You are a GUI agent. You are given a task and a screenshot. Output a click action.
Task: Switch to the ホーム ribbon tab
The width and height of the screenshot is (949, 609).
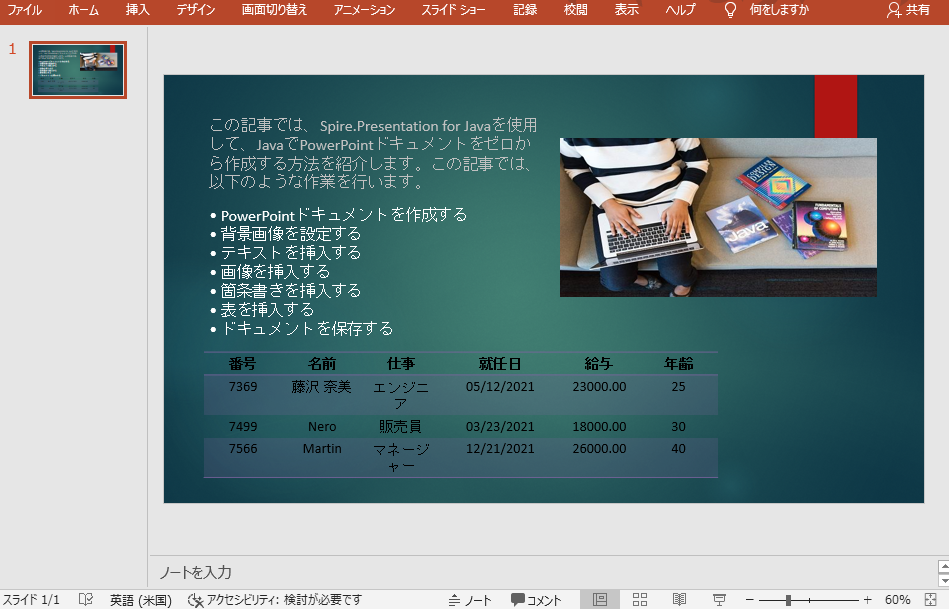tap(83, 10)
